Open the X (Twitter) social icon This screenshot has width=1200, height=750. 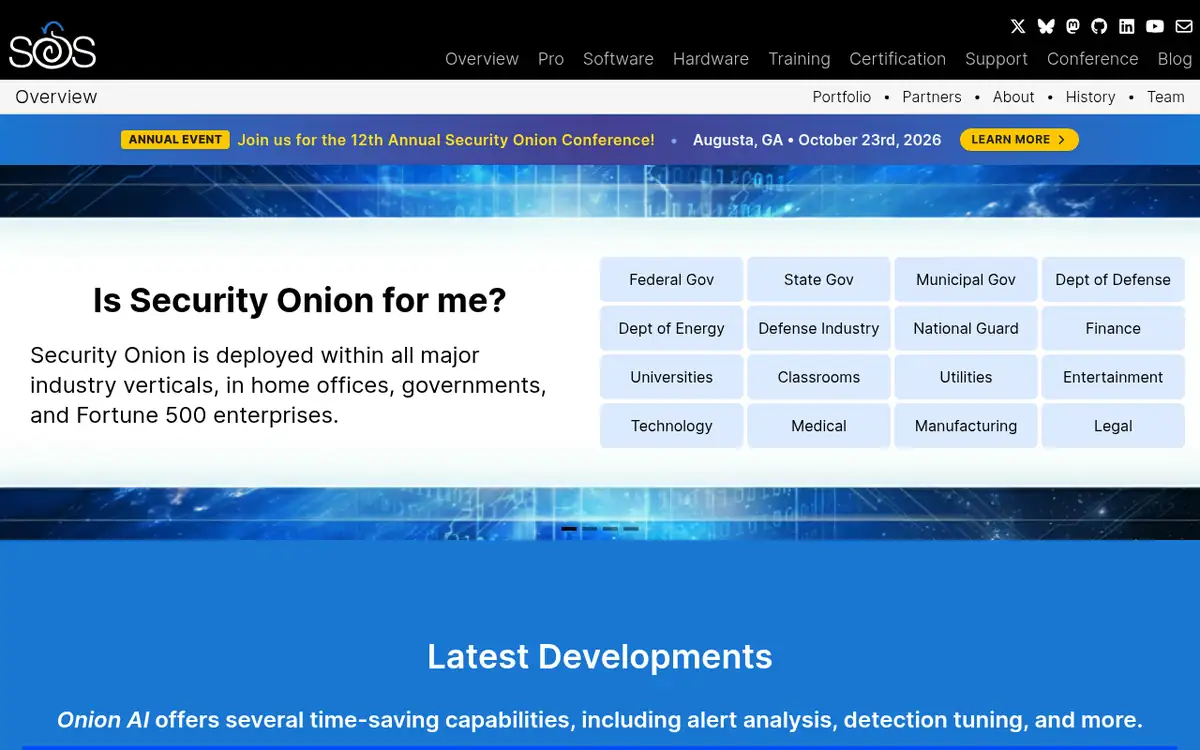coord(1018,27)
